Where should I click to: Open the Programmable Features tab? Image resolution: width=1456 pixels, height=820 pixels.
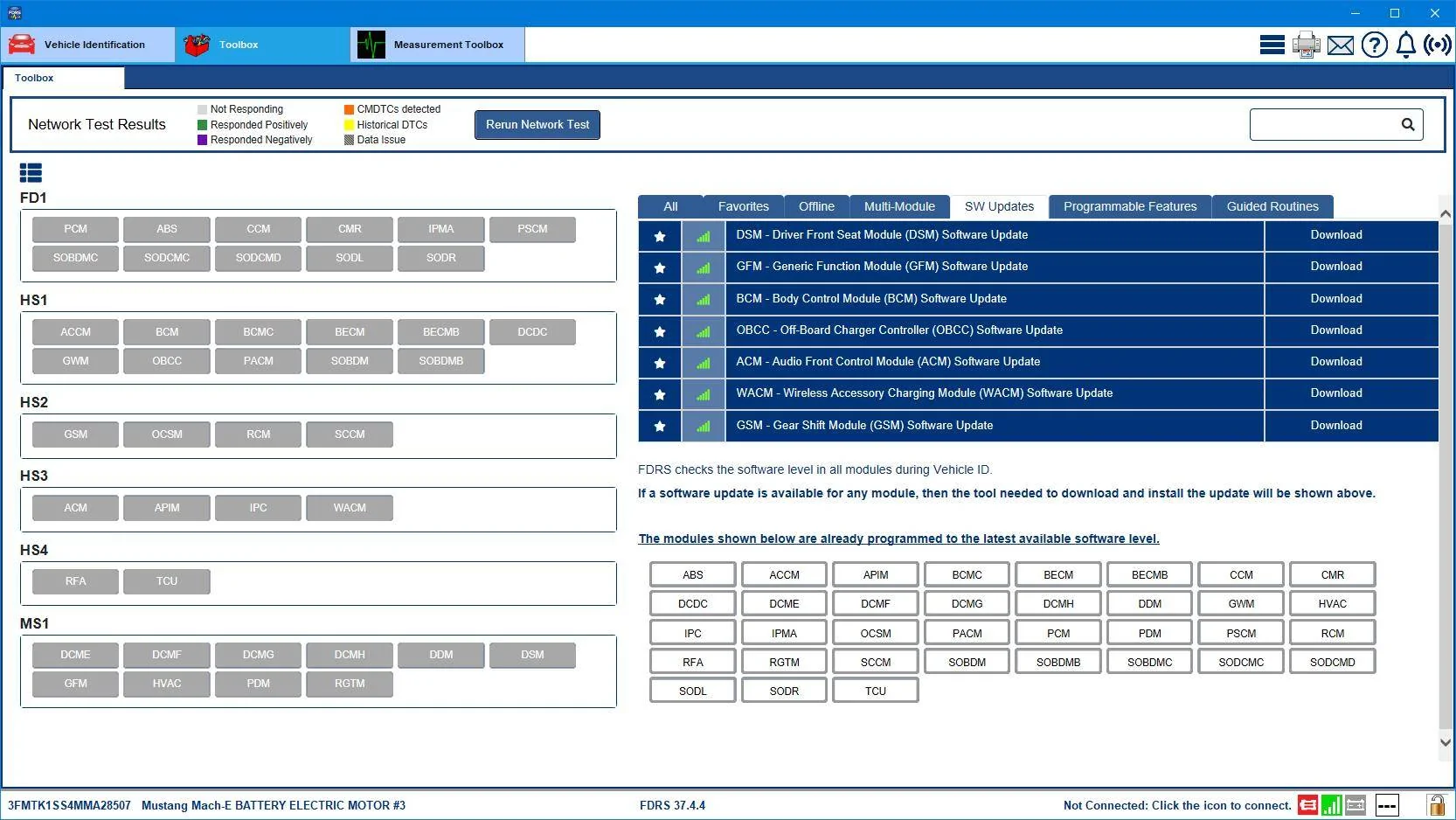[1130, 206]
